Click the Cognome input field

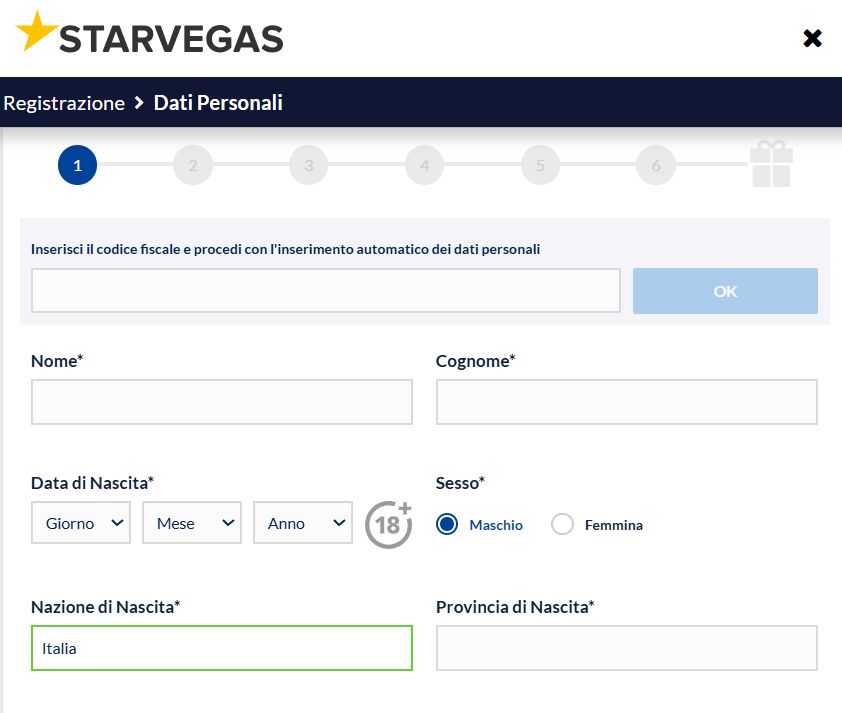point(626,401)
